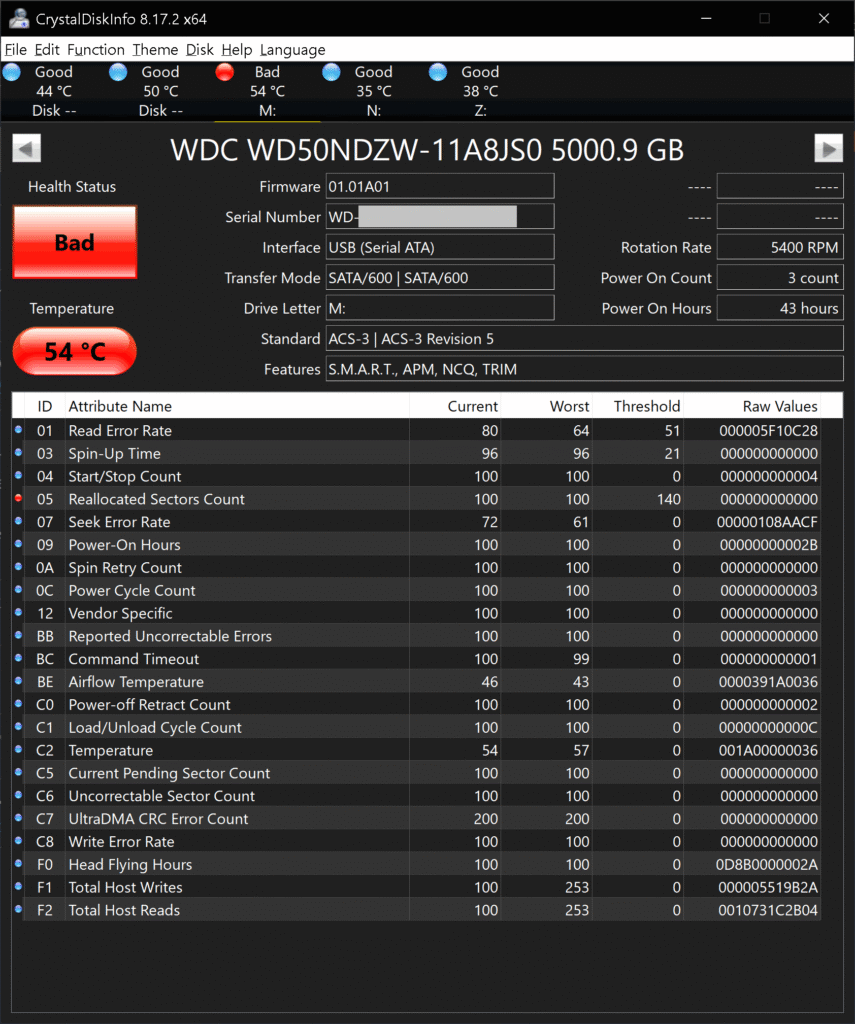Click blue status dot for Read Error Rate
Image resolution: width=855 pixels, height=1024 pixels.
point(18,431)
